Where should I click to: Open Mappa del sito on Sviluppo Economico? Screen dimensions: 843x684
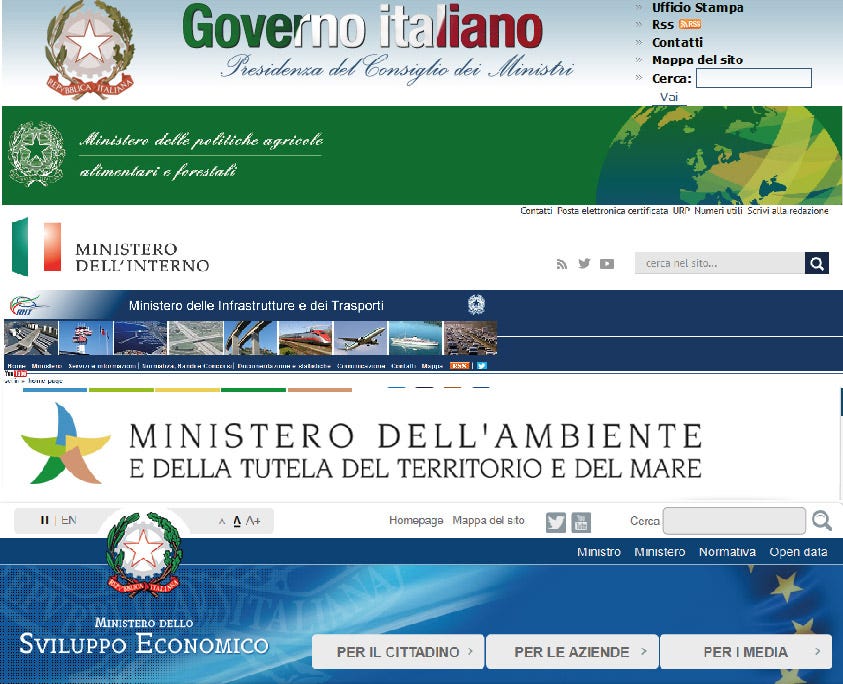[x=488, y=520]
